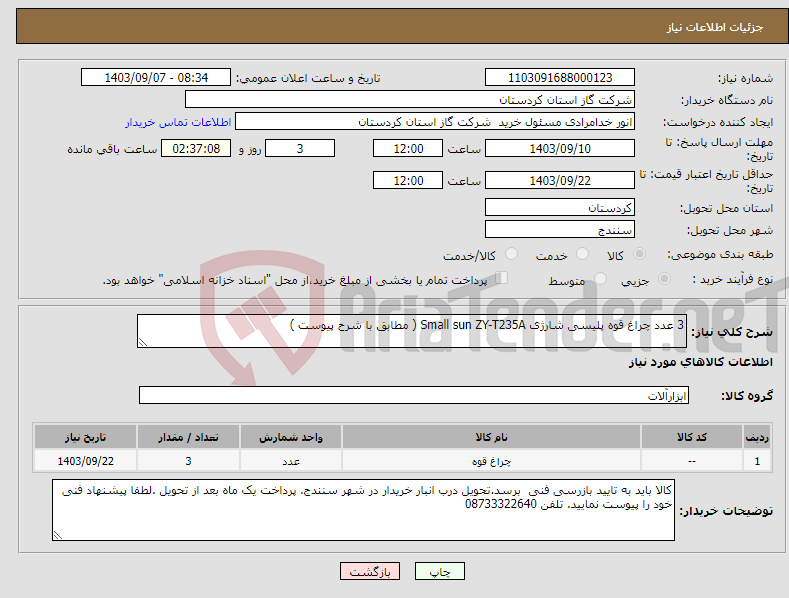
Task: Click the remaining days field showing 3
Action: tap(300, 148)
